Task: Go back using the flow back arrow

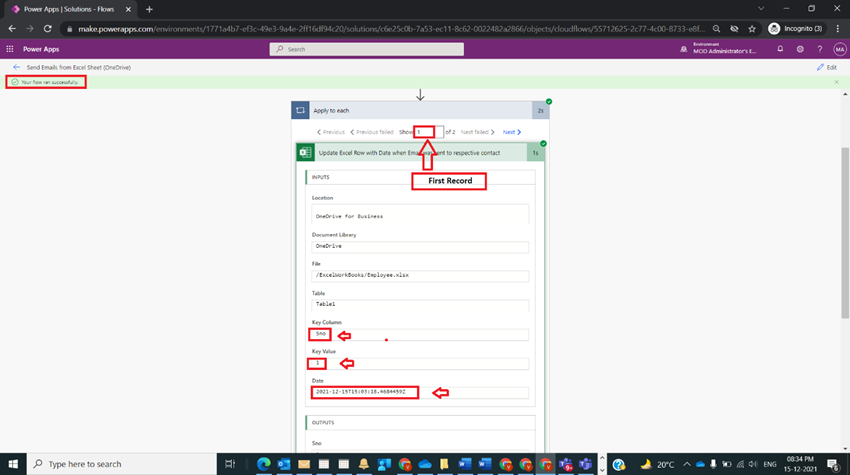Action: tap(16, 67)
